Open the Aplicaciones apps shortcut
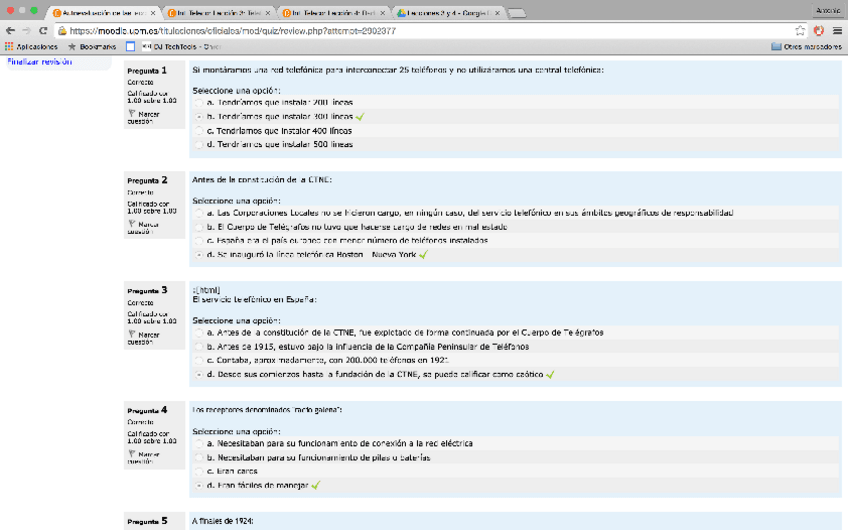 (31, 46)
